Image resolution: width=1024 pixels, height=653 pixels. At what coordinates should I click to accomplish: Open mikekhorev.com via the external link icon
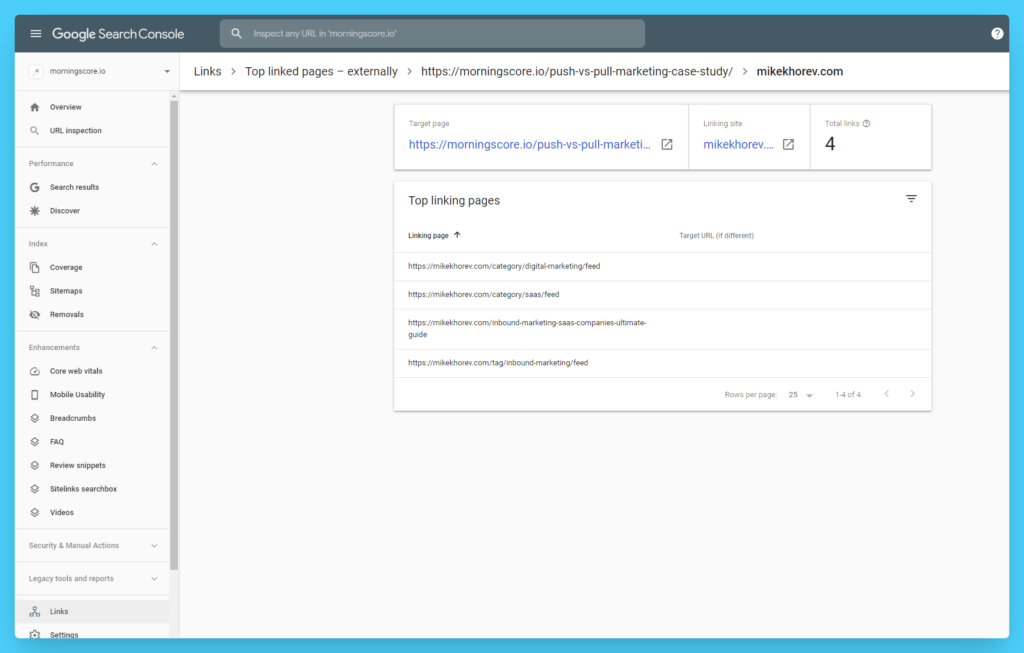point(787,144)
